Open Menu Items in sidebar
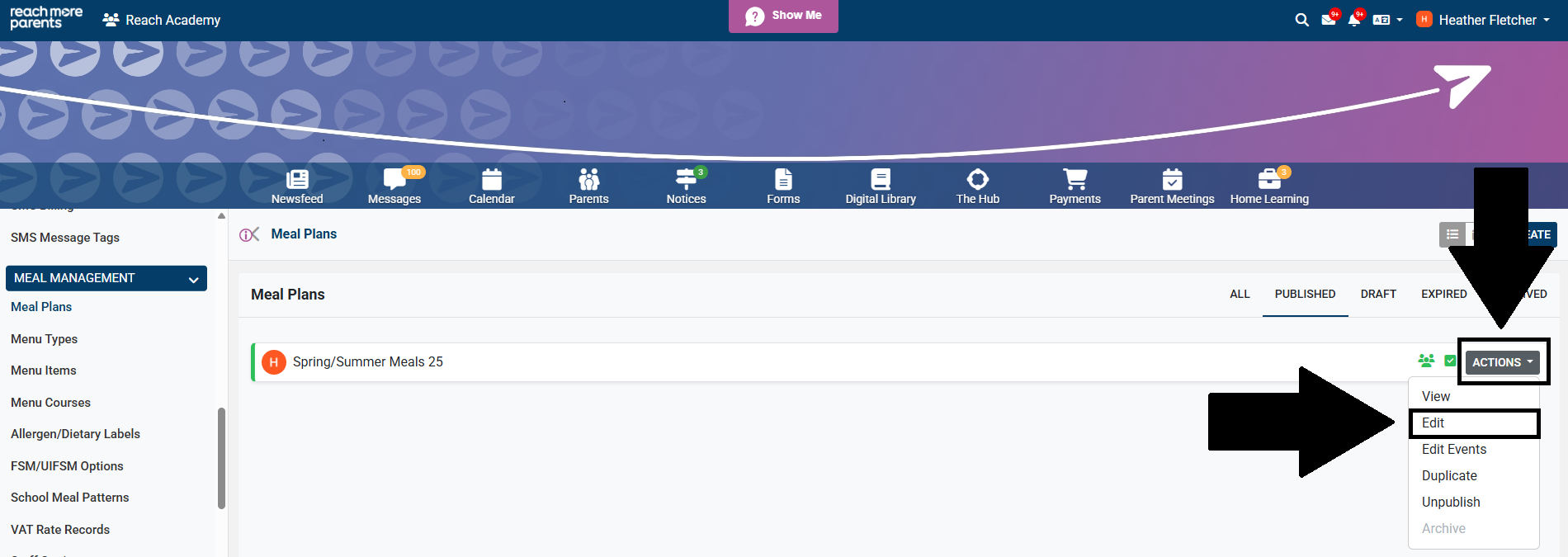This screenshot has width=1568, height=557. 44,371
